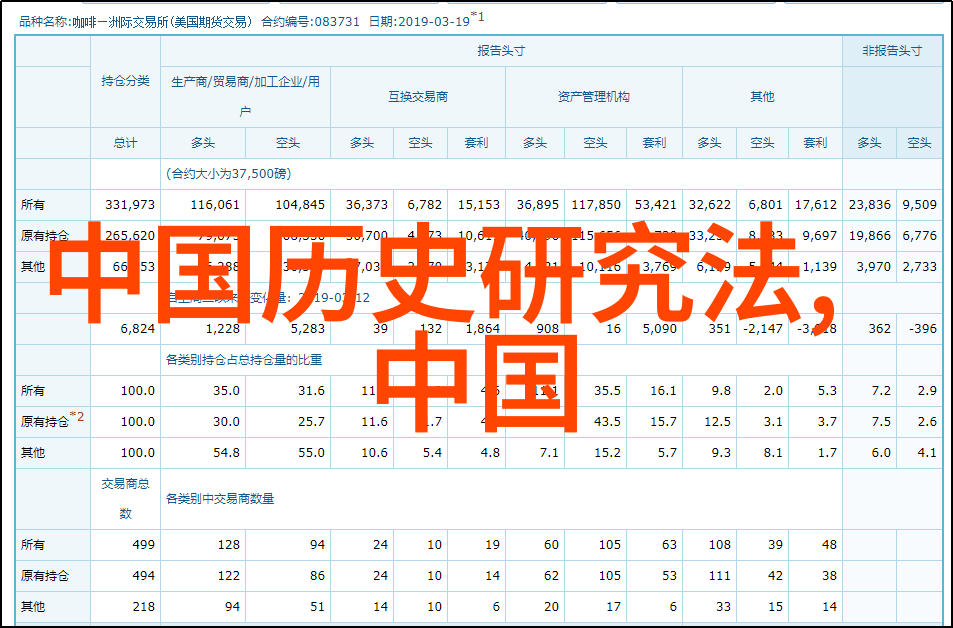Click the 生产商/贸易商/加工企业/用户 header
The height and width of the screenshot is (628, 953).
[x=245, y=96]
